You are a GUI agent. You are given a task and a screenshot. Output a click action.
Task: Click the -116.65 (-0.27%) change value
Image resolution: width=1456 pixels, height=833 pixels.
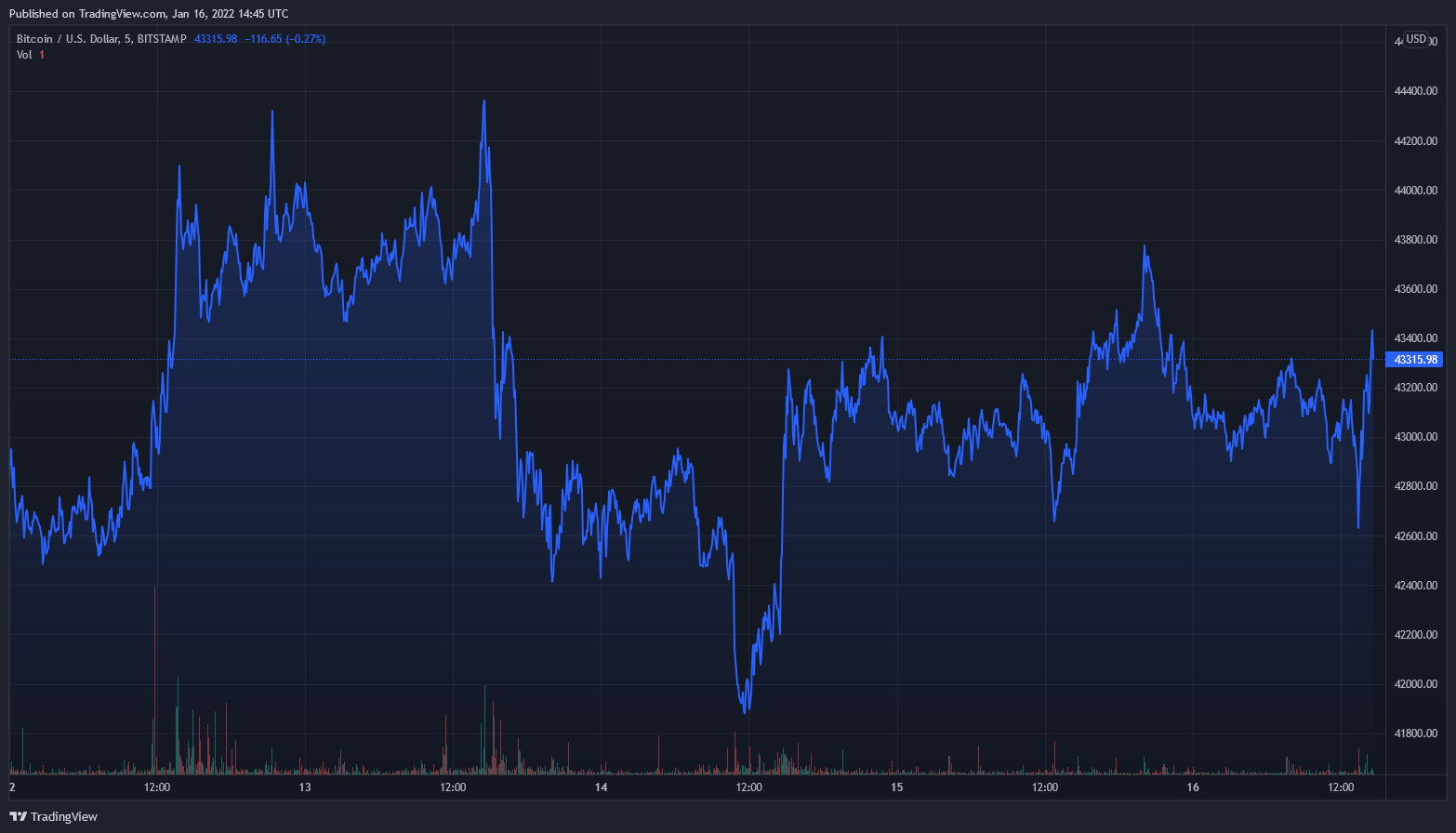point(285,39)
